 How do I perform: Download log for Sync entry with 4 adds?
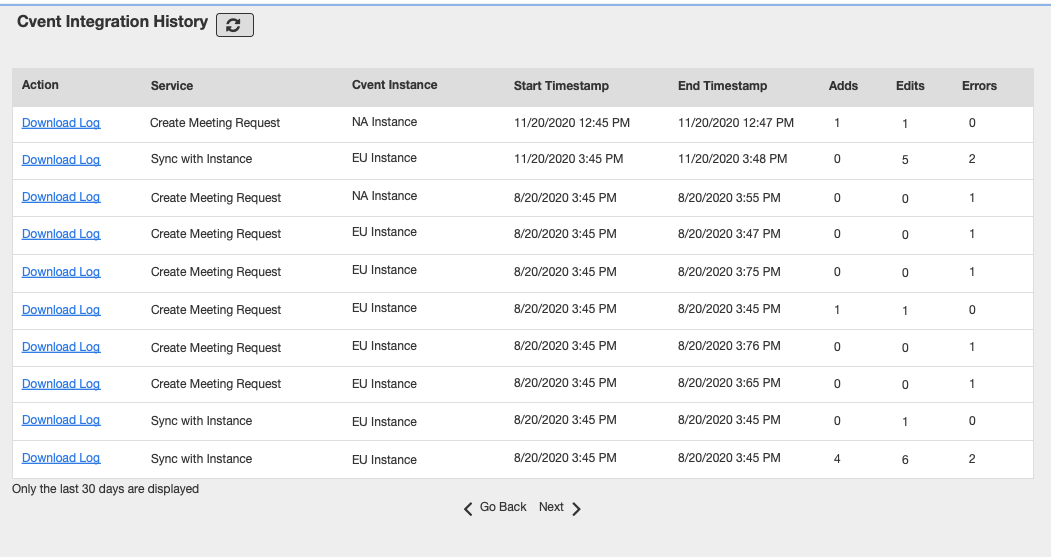61,458
